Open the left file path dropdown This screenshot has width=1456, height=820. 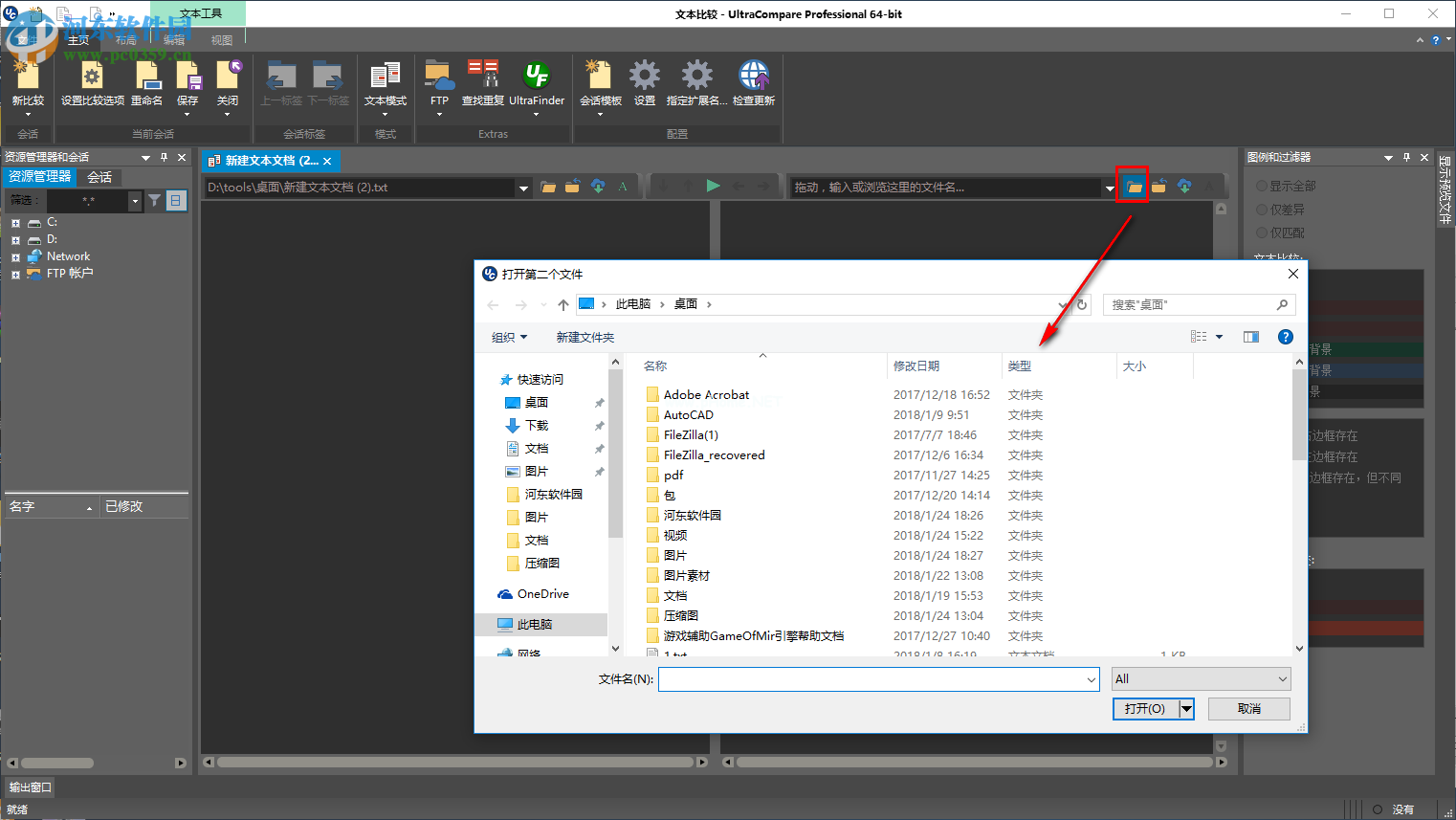point(523,188)
